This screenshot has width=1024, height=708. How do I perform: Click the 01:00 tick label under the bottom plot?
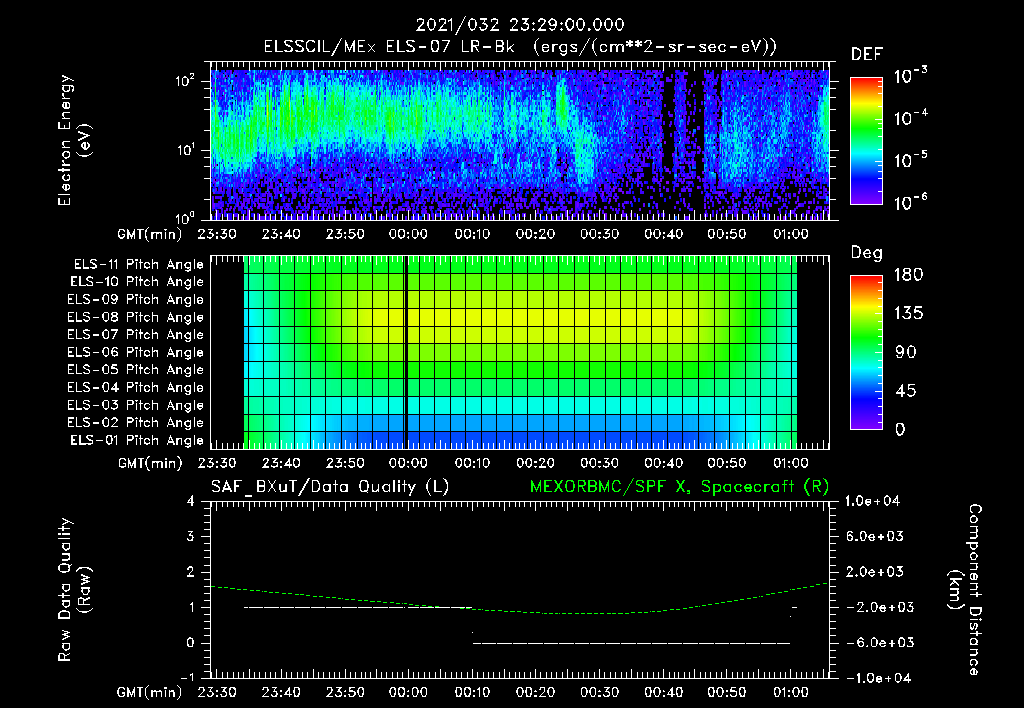790,692
